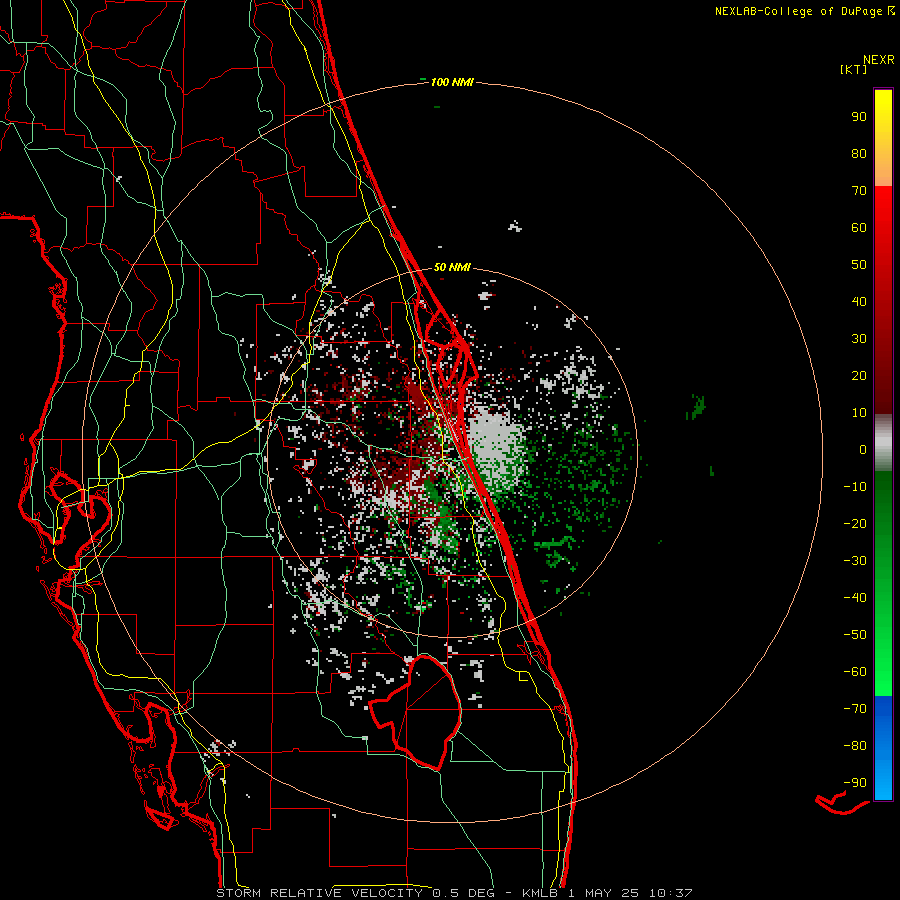The width and height of the screenshot is (900, 900).
Task: Click the -80 knot scale value
Action: 855,746
